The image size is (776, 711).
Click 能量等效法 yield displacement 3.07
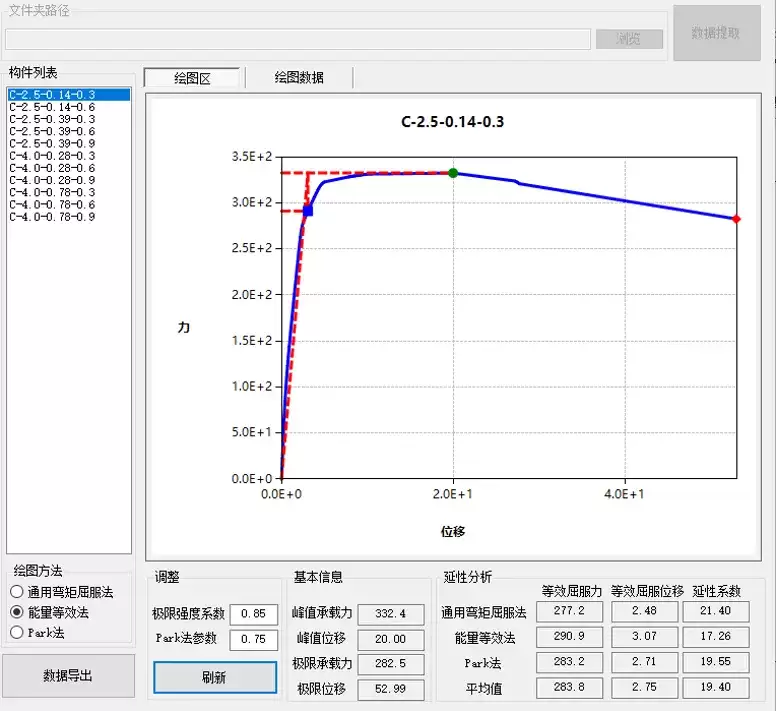[644, 636]
